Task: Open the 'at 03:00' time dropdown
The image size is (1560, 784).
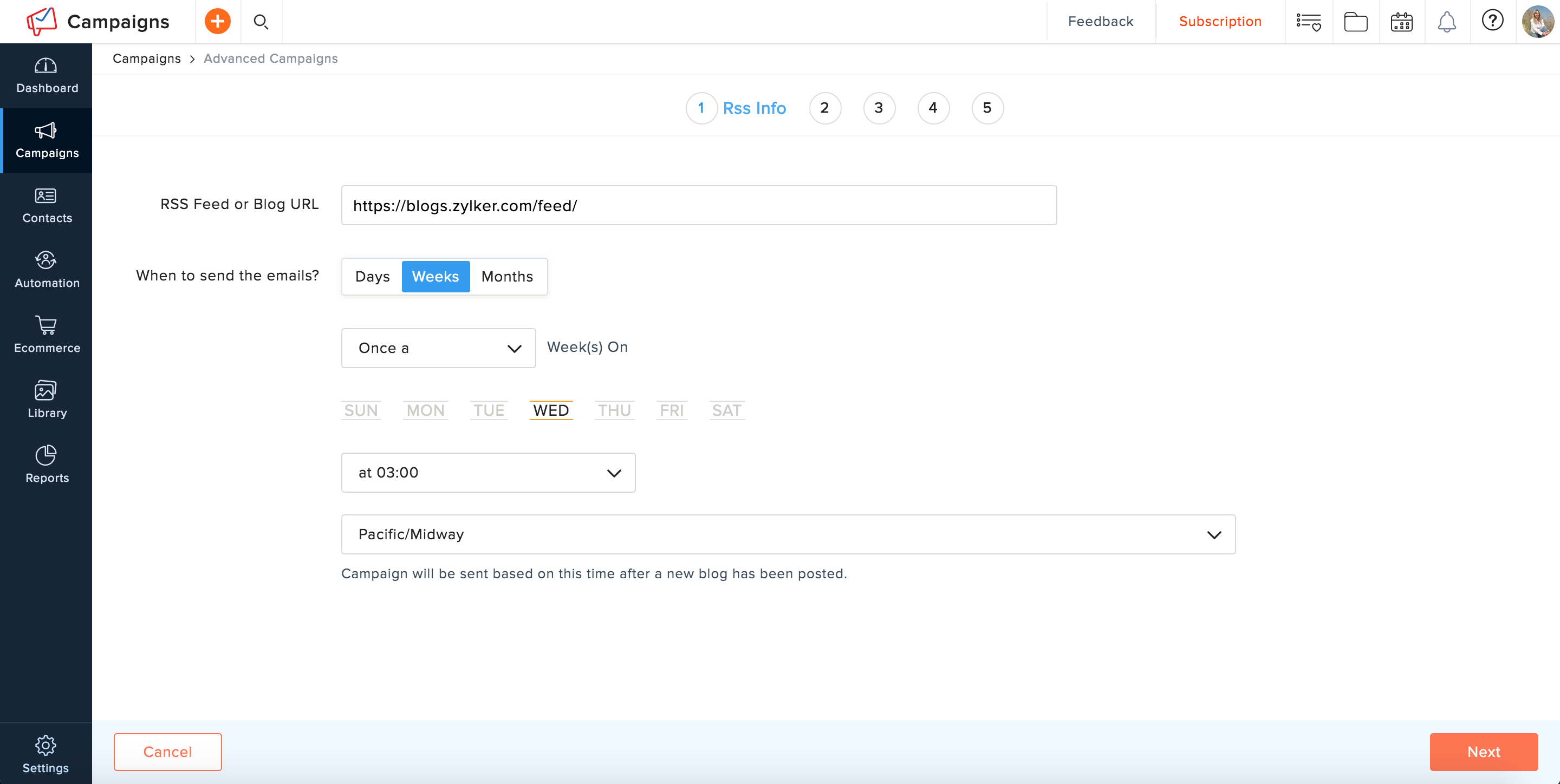Action: [488, 473]
